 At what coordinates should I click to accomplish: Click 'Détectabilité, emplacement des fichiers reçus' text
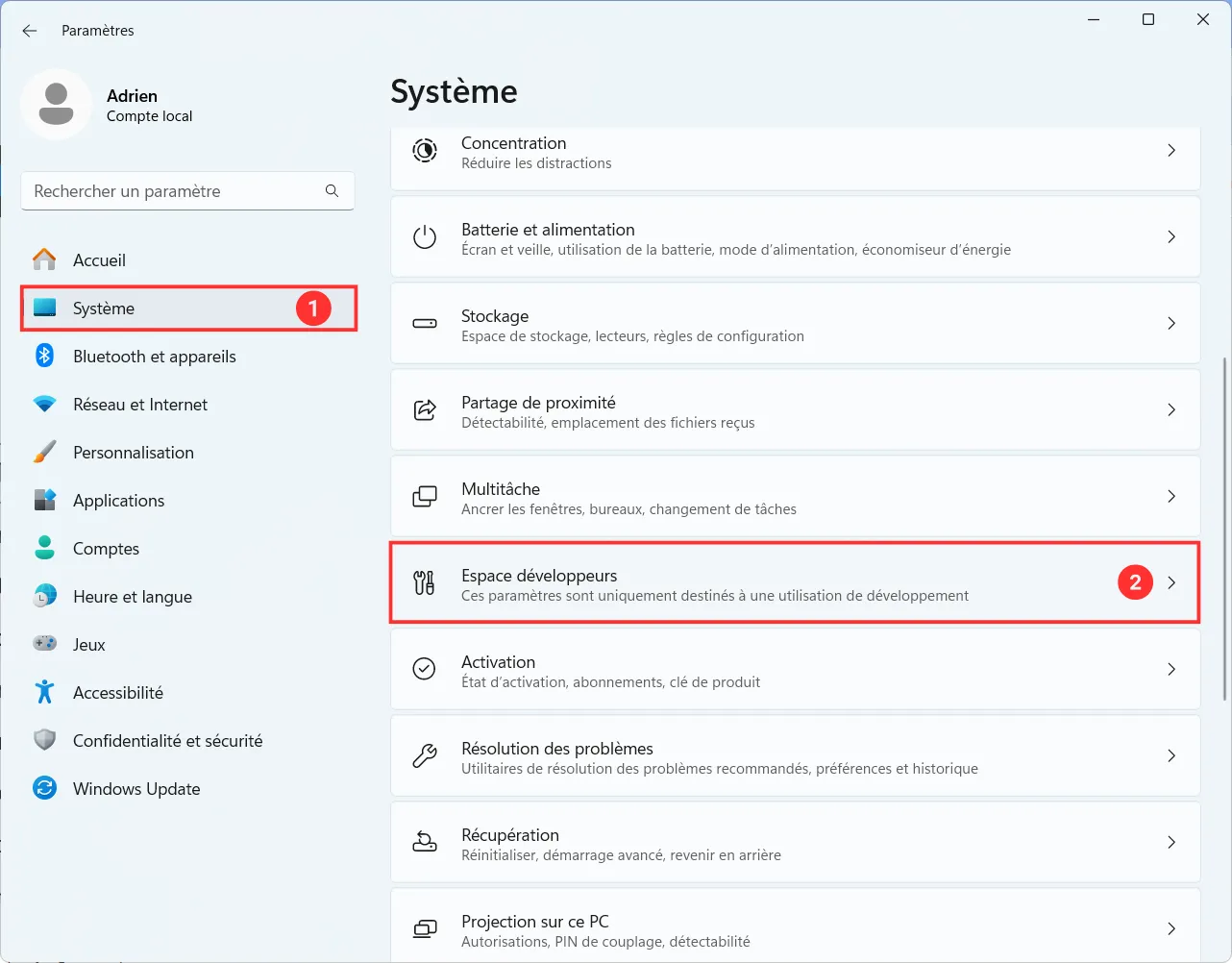click(x=608, y=423)
